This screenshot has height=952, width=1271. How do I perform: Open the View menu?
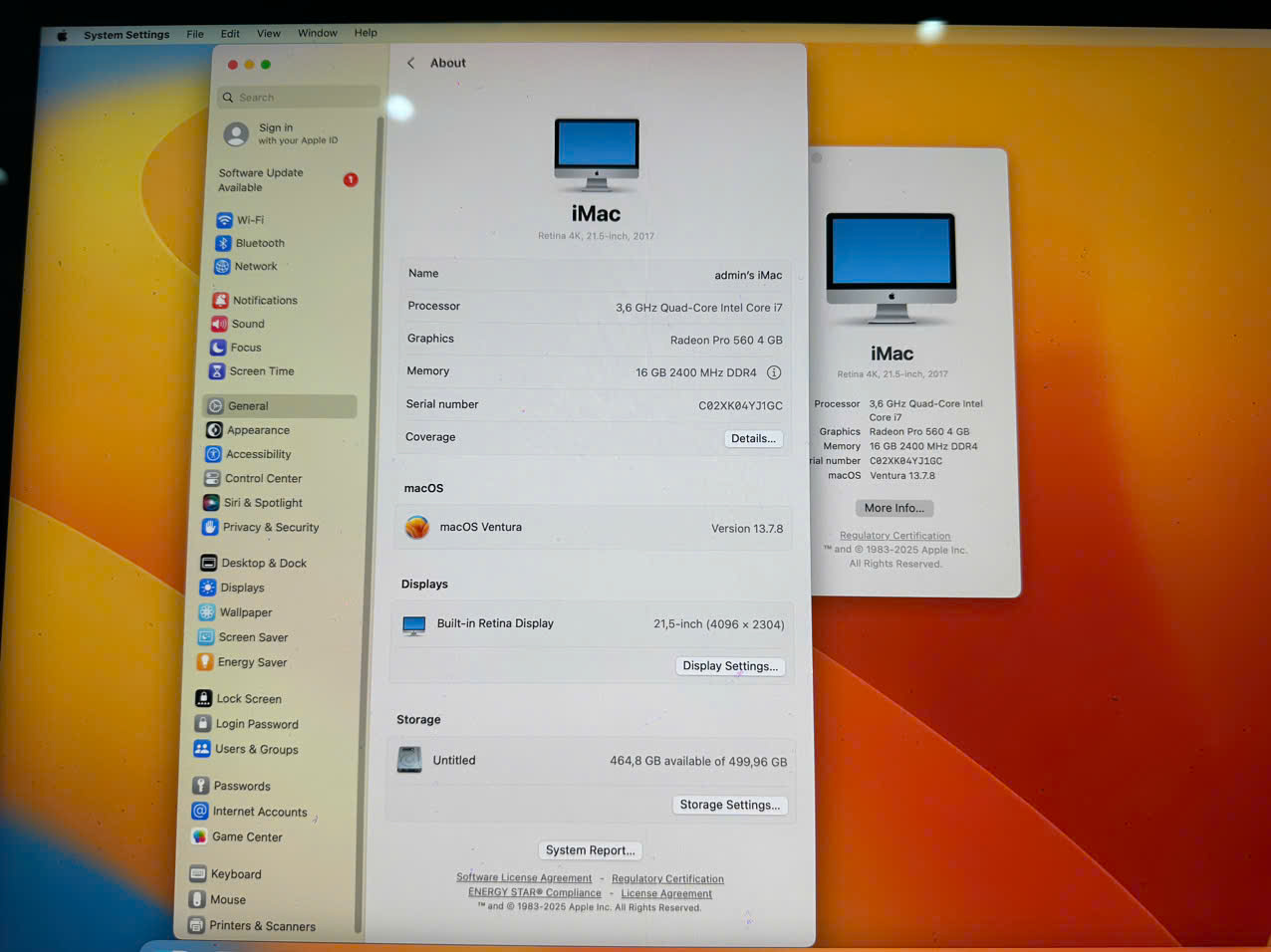click(268, 34)
